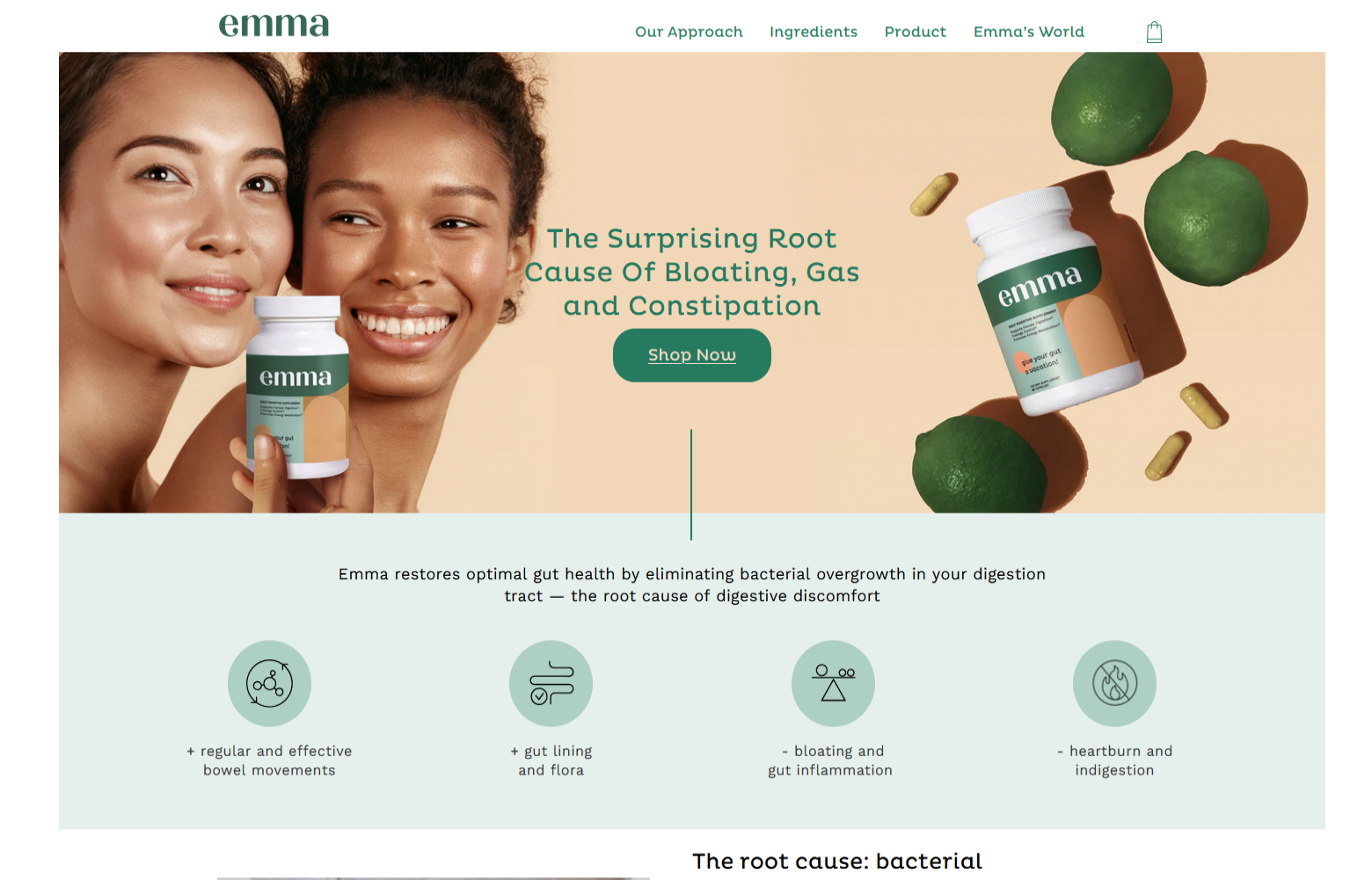Select the bloating balance scale icon
This screenshot has width=1372, height=880.
click(833, 683)
